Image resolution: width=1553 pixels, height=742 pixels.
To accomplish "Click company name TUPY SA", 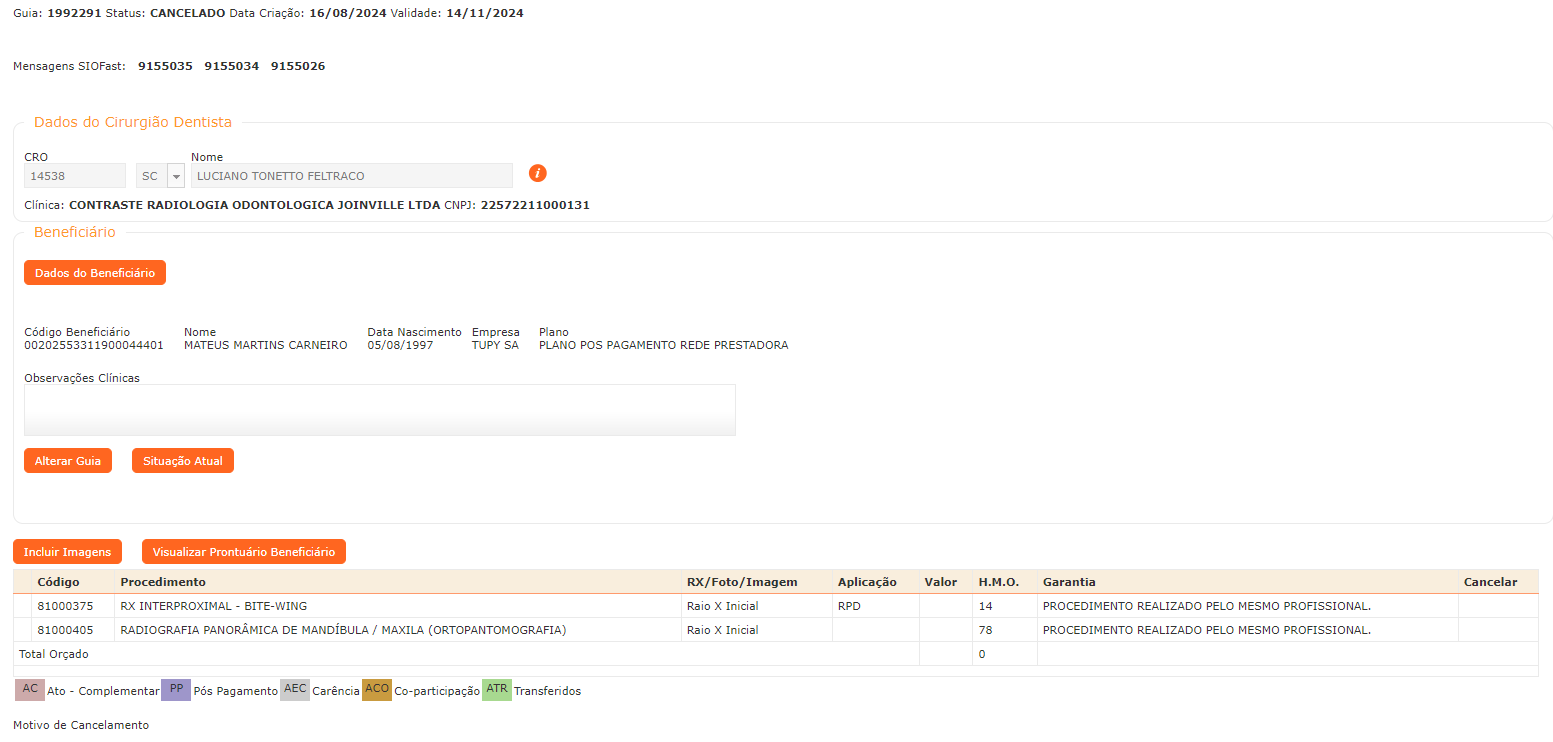I will coord(495,345).
